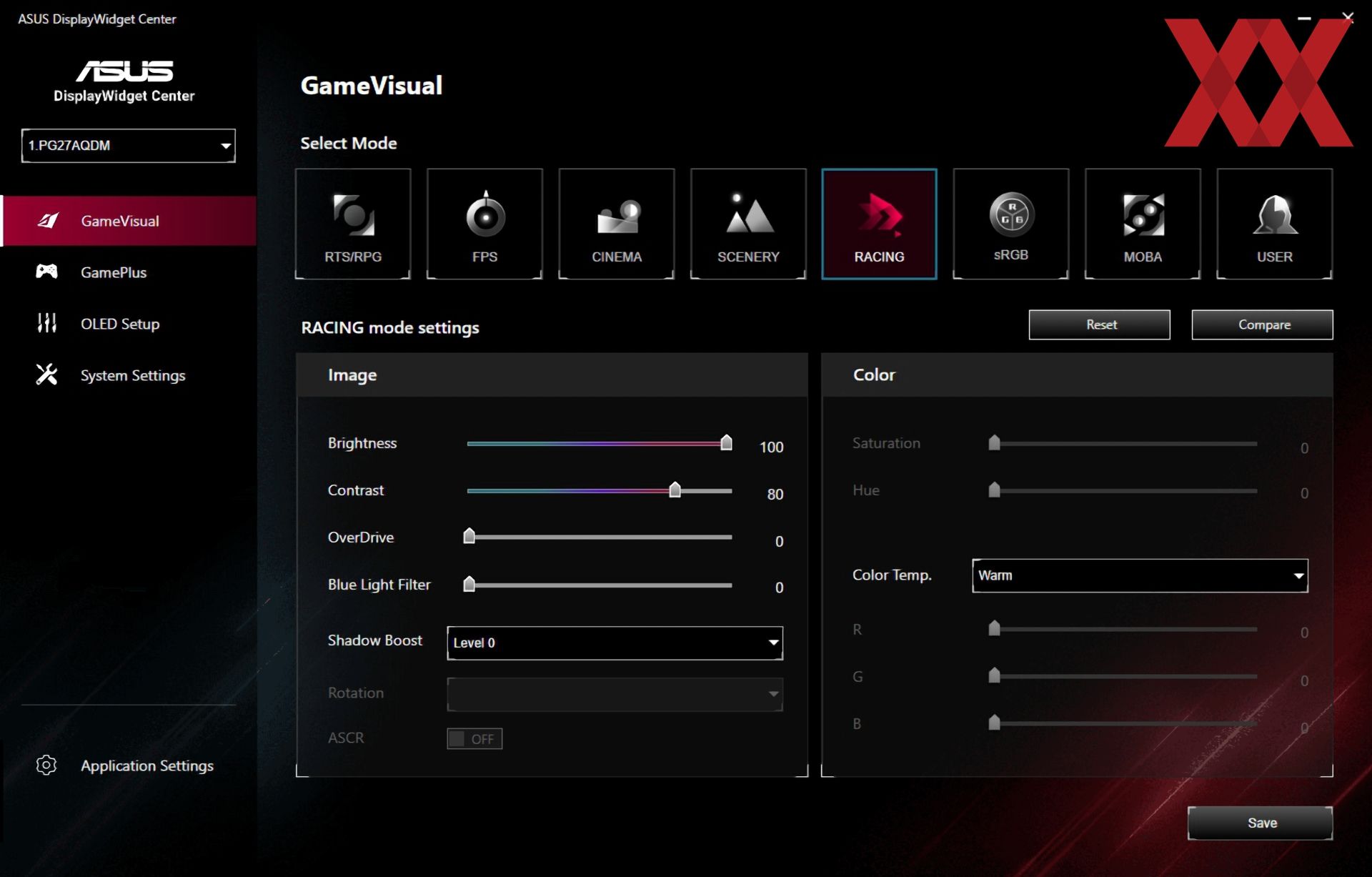This screenshot has width=1372, height=877.
Task: Click the RACING mode settings heading
Action: point(390,327)
